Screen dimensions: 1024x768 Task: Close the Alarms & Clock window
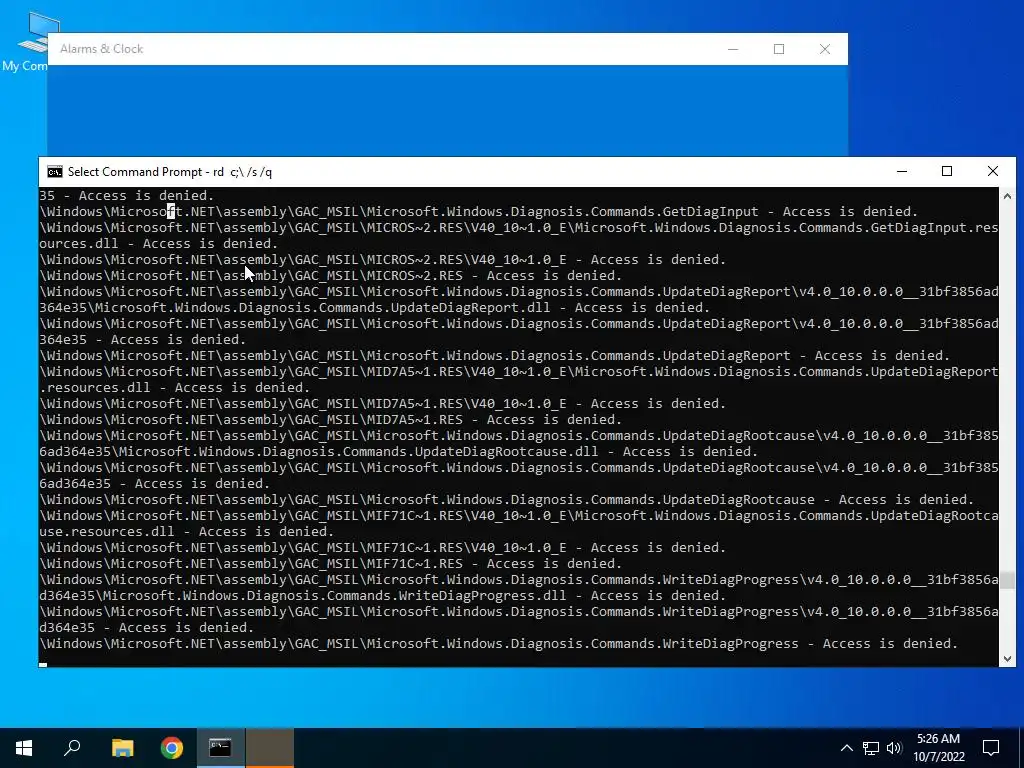(825, 49)
